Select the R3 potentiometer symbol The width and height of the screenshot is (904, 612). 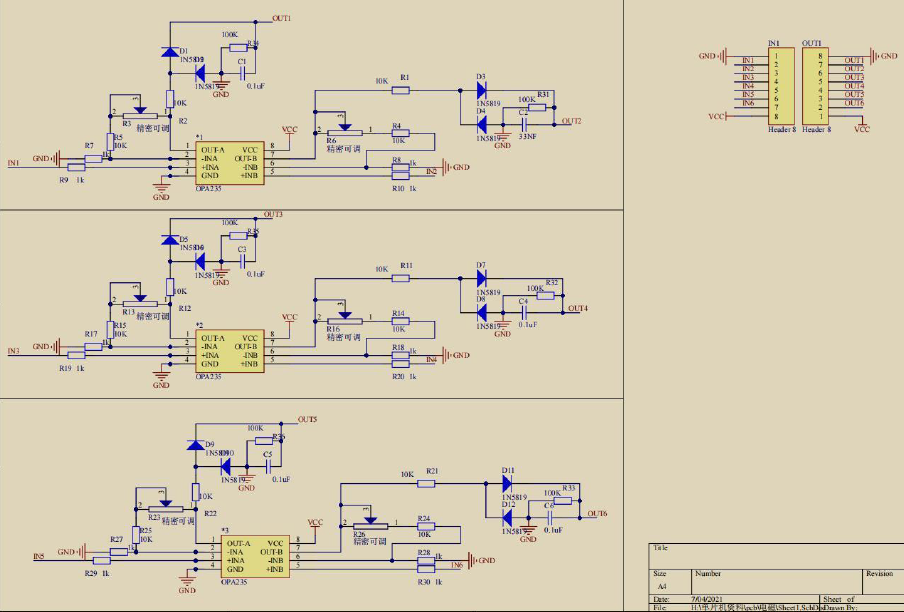tap(140, 113)
